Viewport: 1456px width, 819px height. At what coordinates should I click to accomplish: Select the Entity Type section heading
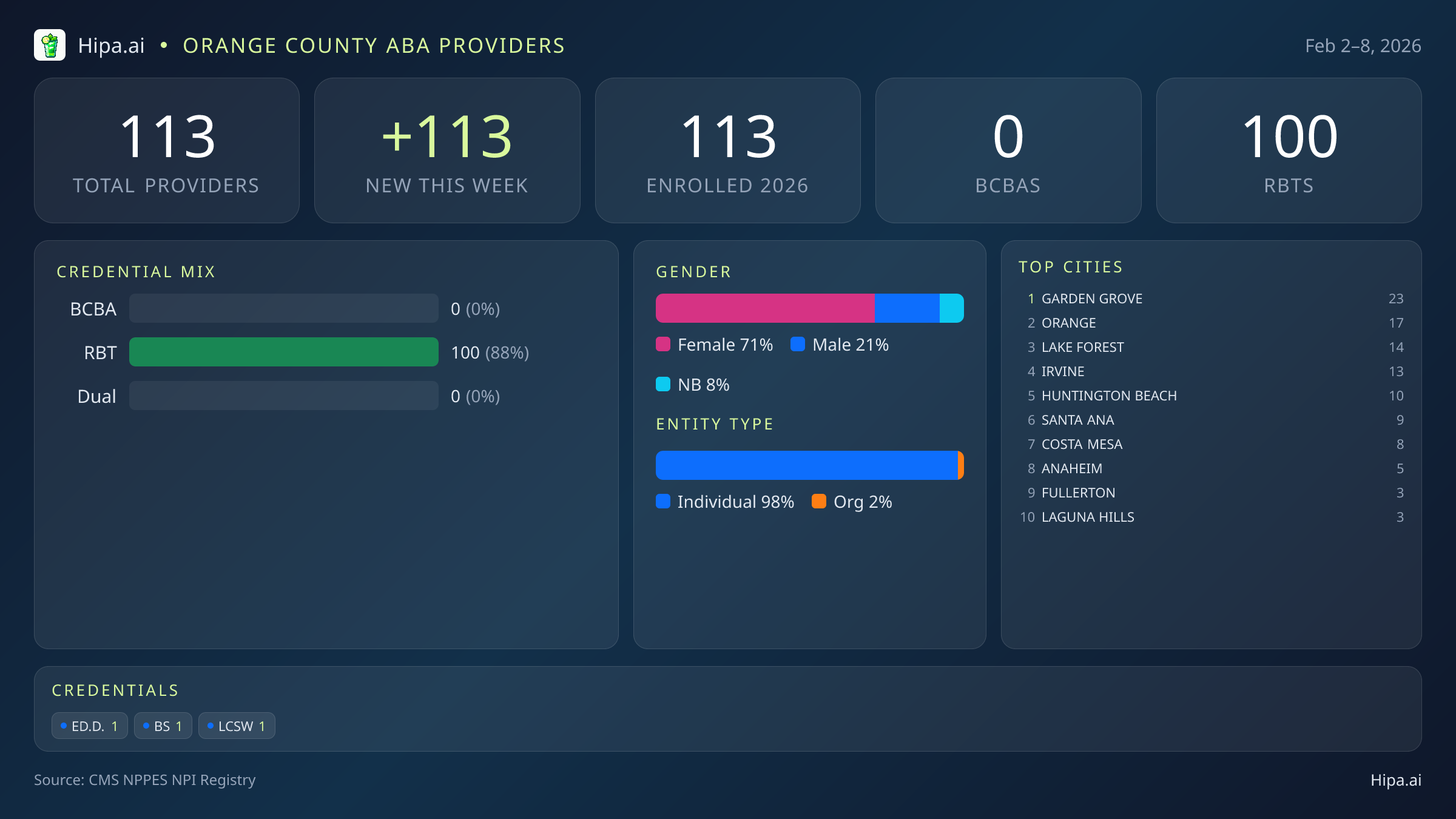tap(714, 423)
